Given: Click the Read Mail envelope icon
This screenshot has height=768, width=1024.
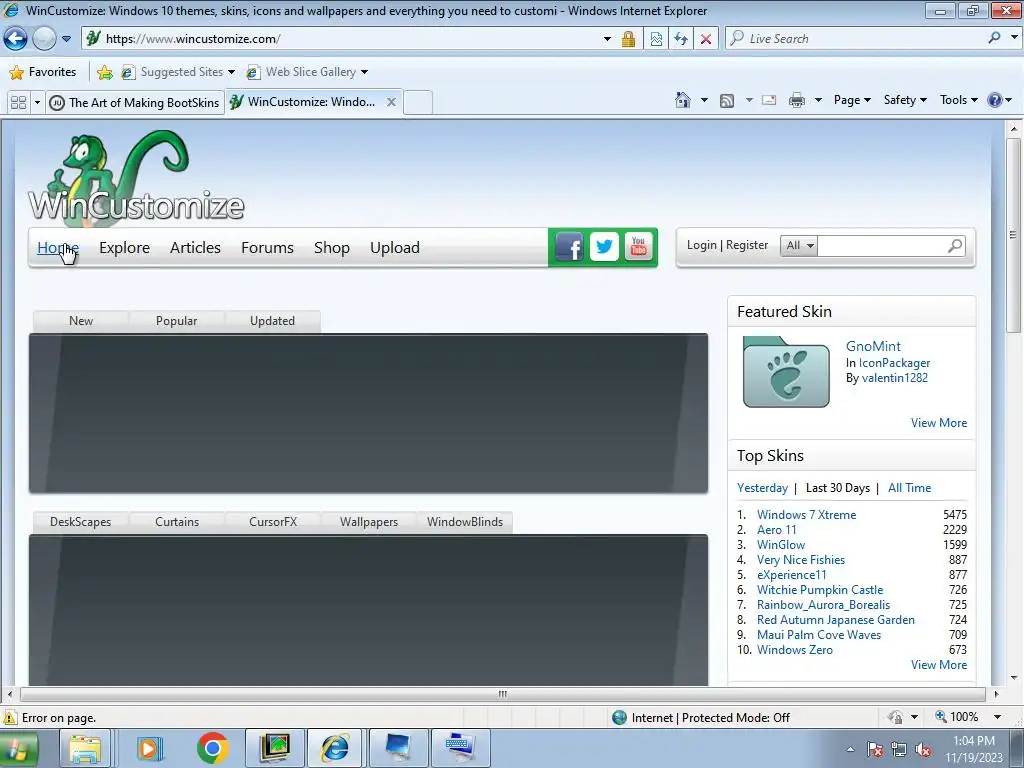Looking at the screenshot, I should click(x=769, y=100).
